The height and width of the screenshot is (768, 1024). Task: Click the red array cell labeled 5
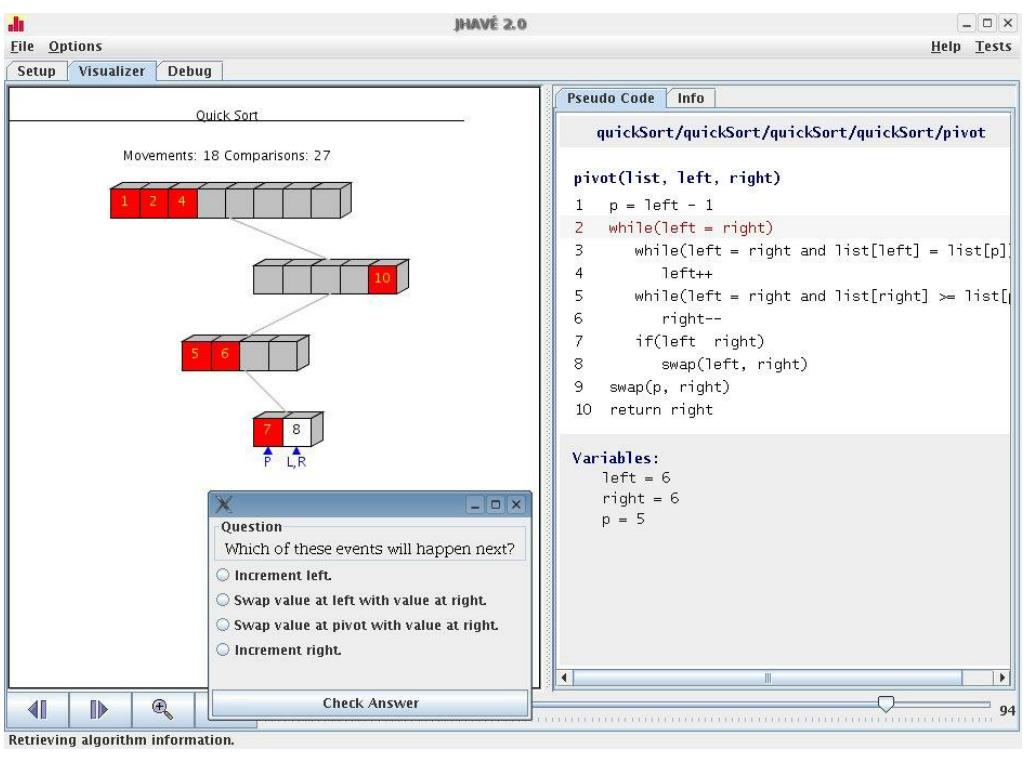(195, 354)
